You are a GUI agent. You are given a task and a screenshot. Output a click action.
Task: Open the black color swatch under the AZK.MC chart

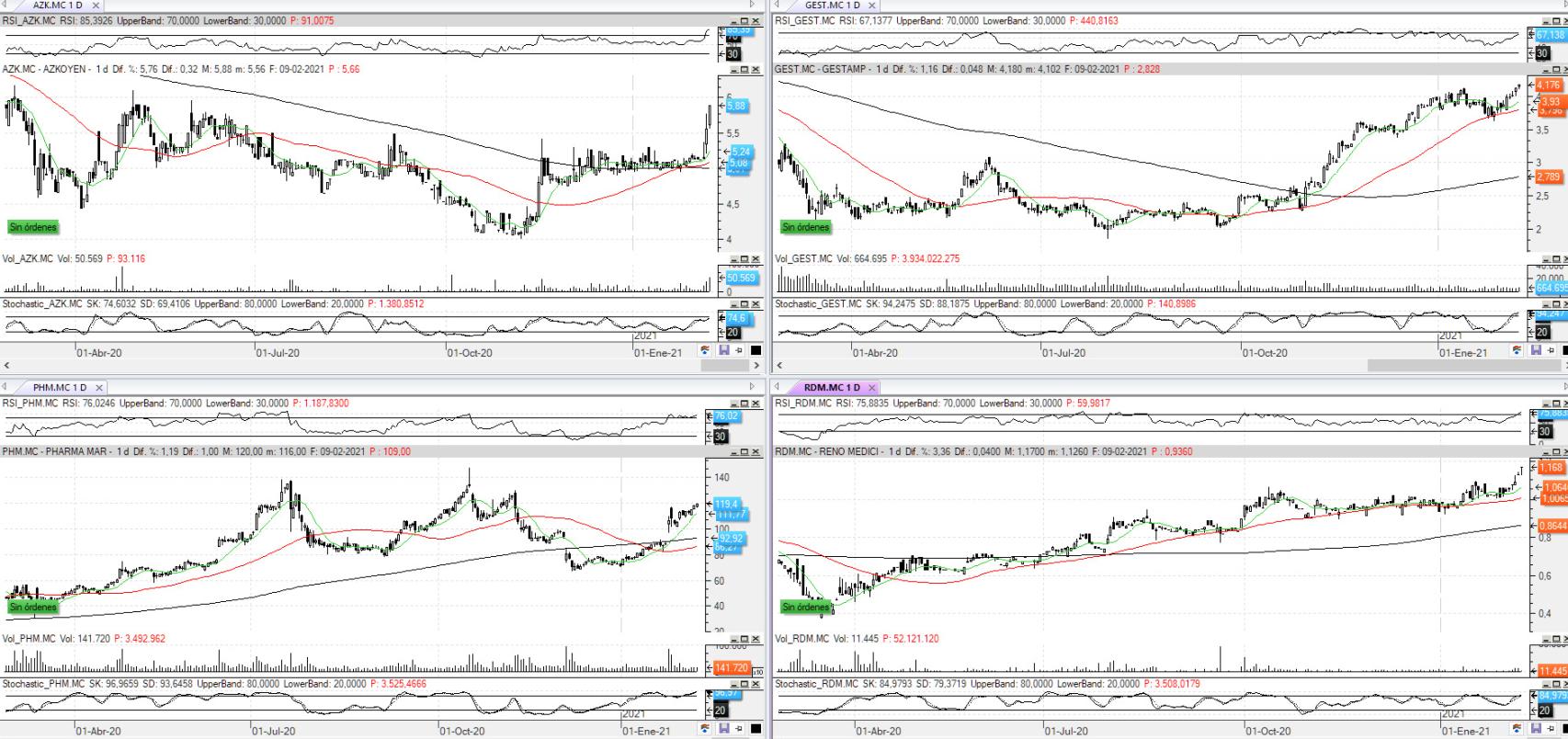click(756, 350)
